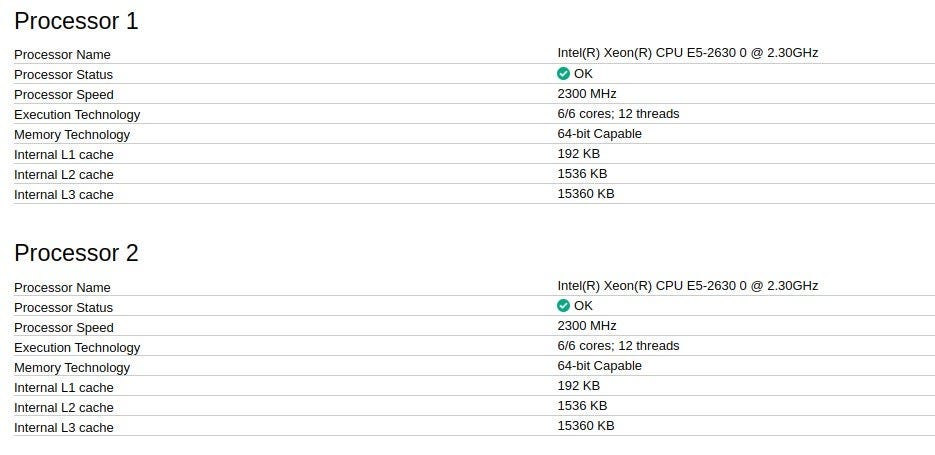The image size is (935, 455).
Task: Click Processor 1's Memory Technology label
Action: 72,135
